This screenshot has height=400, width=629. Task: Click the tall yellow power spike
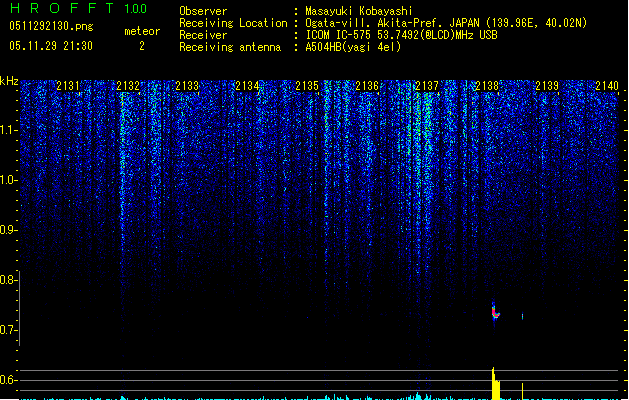pyautogui.click(x=496, y=384)
